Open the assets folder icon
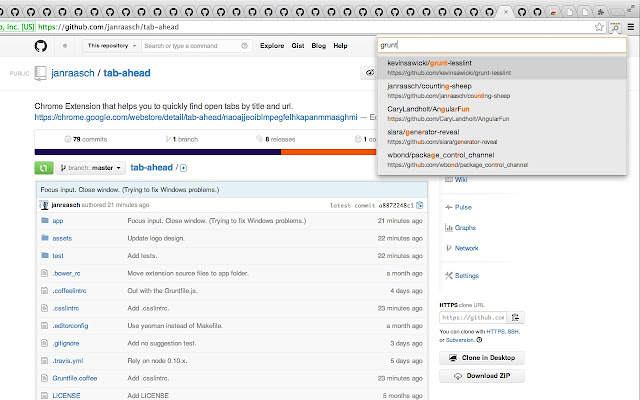The height and width of the screenshot is (400, 640). click(x=45, y=238)
